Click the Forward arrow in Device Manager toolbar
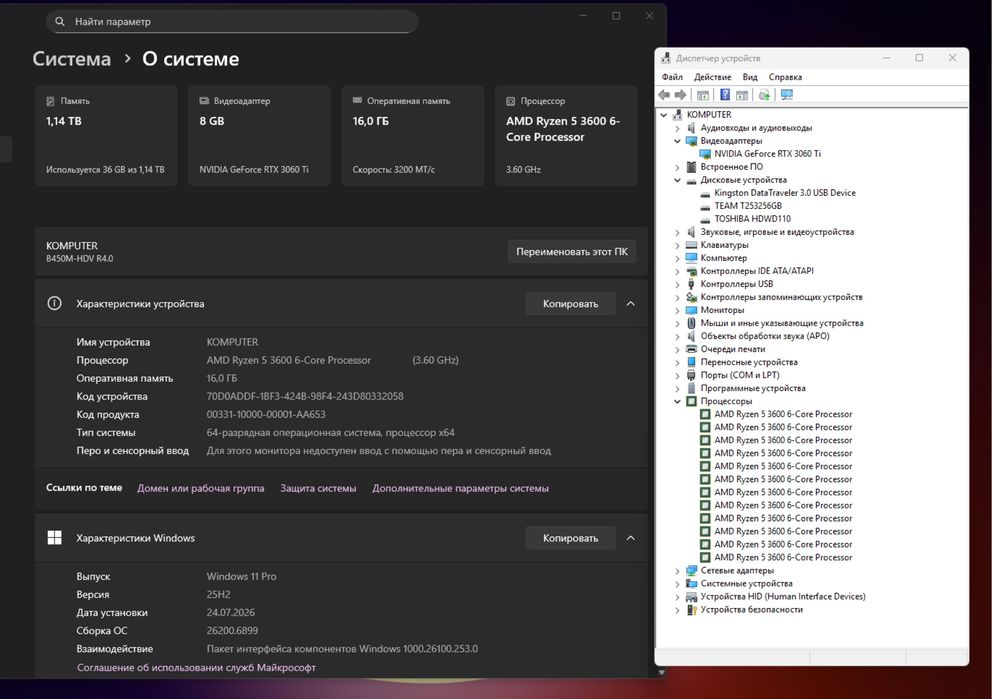 tap(680, 95)
